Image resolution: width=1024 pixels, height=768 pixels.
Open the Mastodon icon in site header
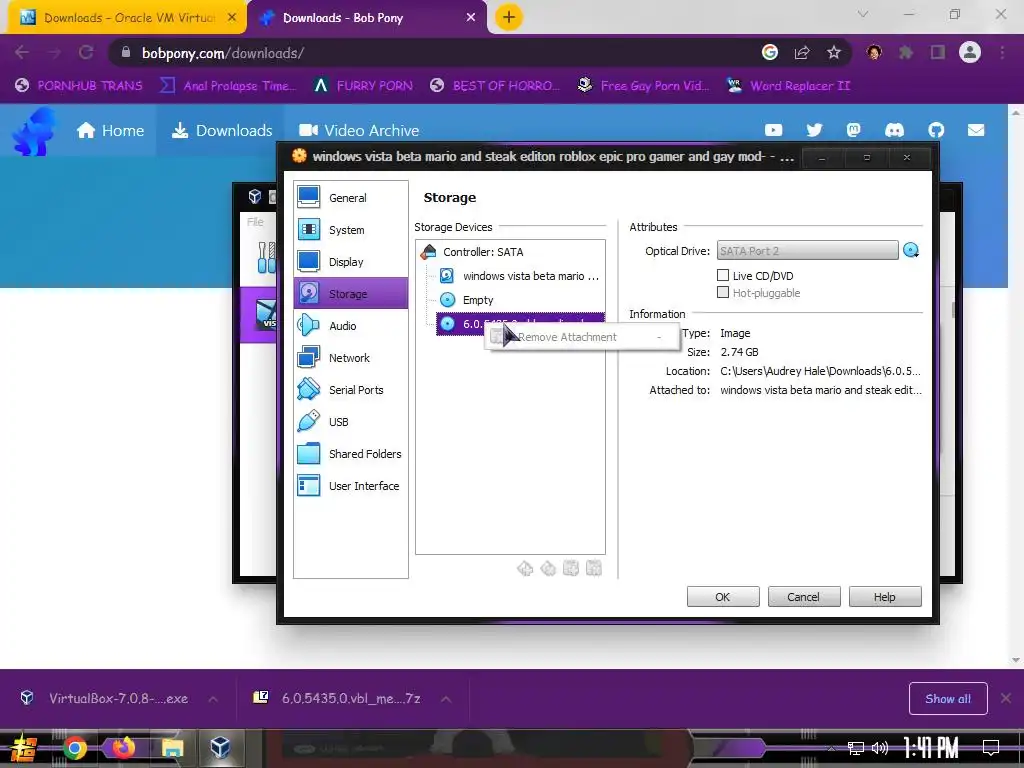click(x=854, y=131)
